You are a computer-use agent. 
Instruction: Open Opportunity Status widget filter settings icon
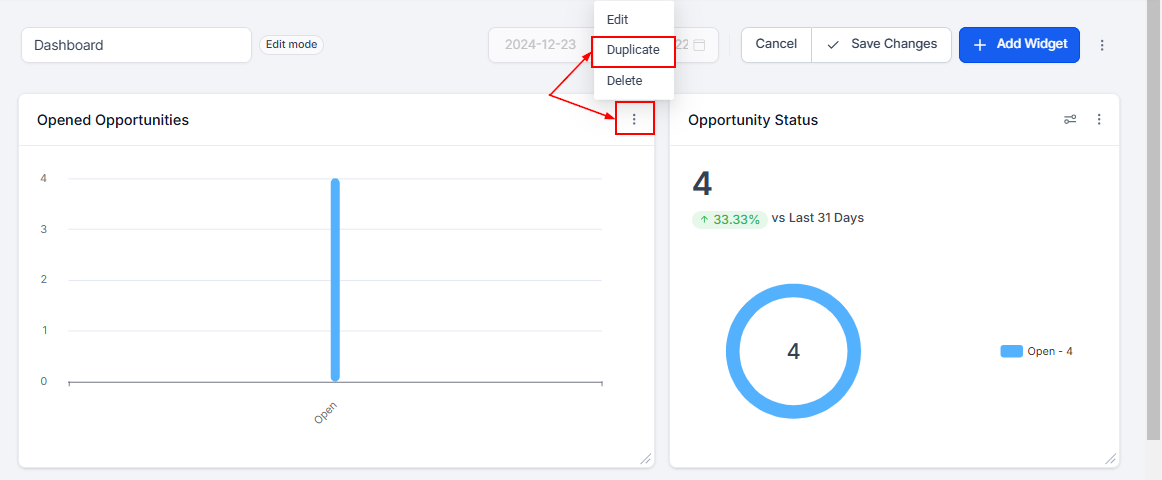pos(1070,119)
